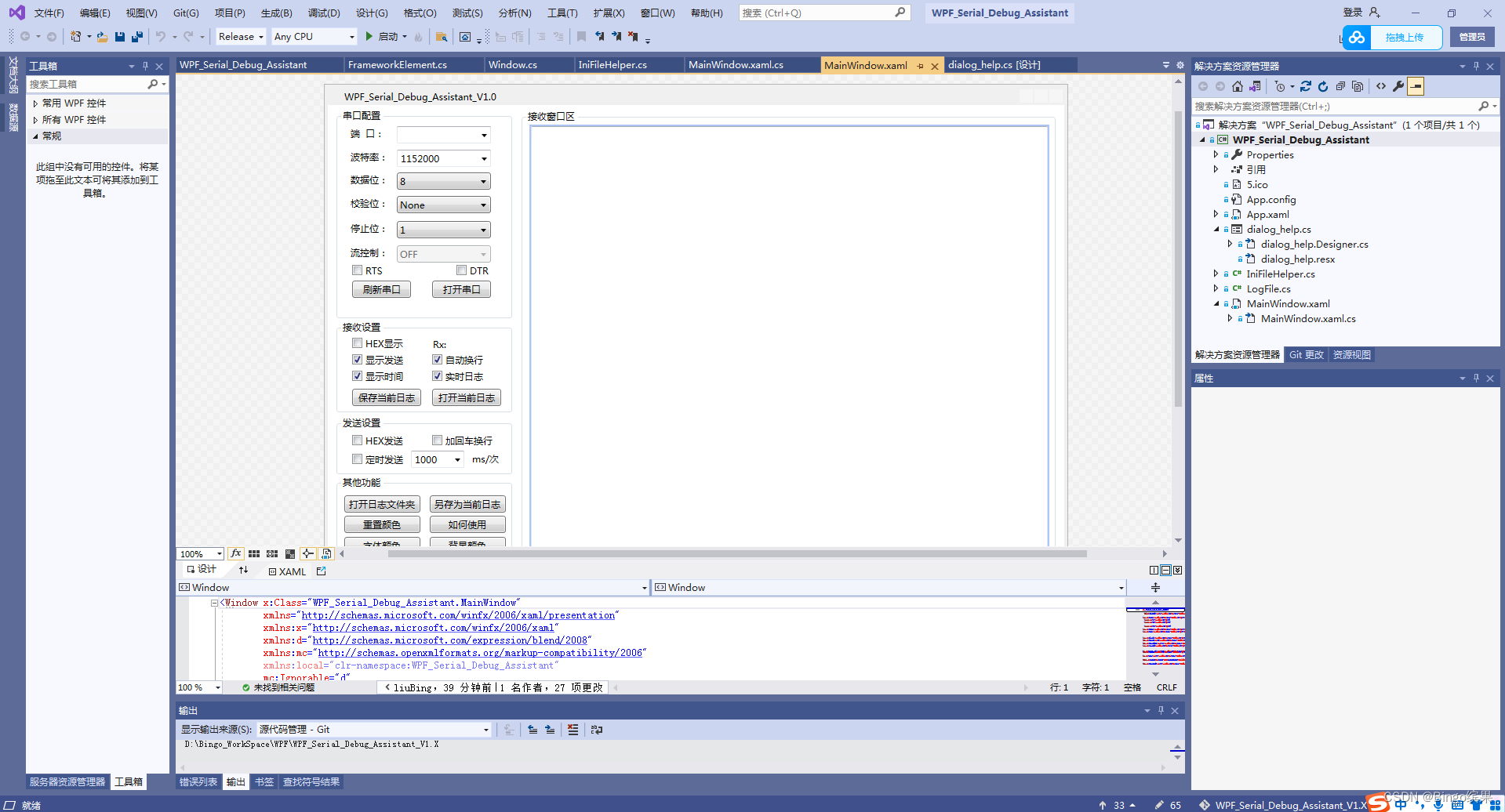Start debugging with the green Start arrow
Viewport: 1505px width, 812px height.
(x=368, y=36)
